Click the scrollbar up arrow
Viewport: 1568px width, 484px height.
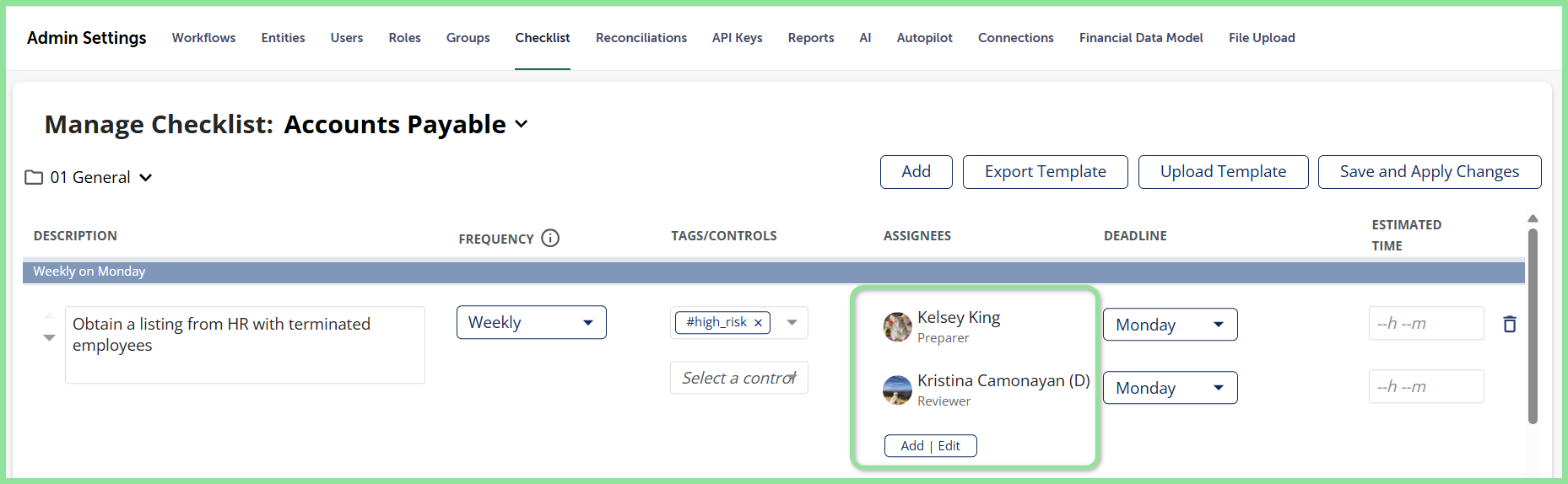1533,218
